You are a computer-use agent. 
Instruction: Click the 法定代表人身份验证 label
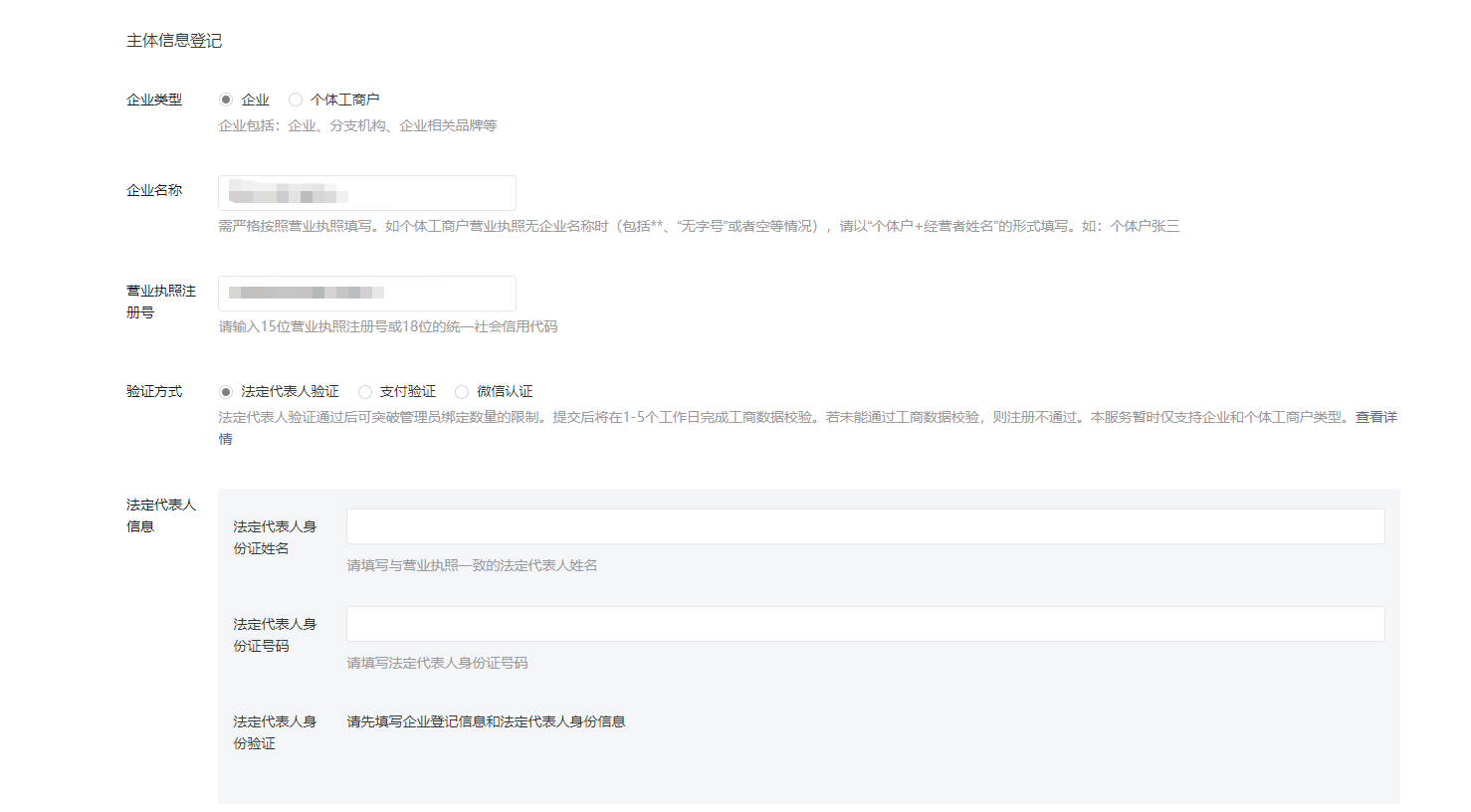coord(275,732)
